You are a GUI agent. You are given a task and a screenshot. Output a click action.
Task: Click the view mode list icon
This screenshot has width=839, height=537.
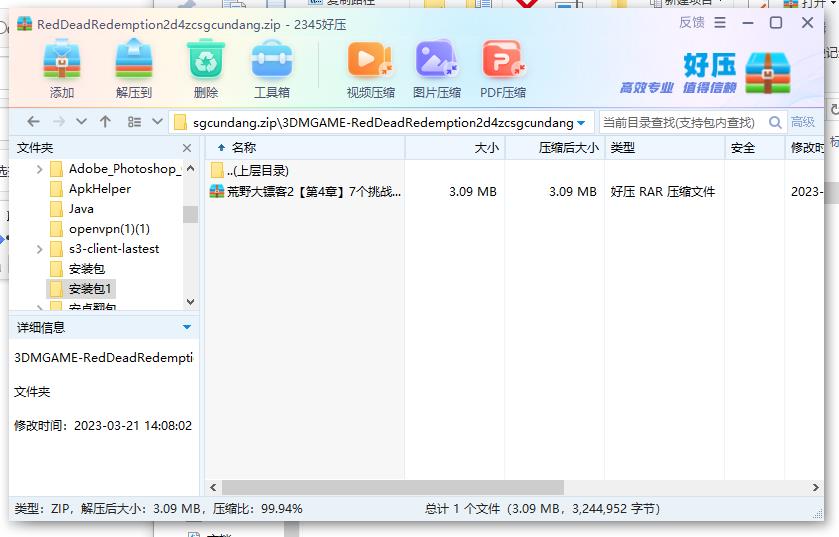point(134,122)
